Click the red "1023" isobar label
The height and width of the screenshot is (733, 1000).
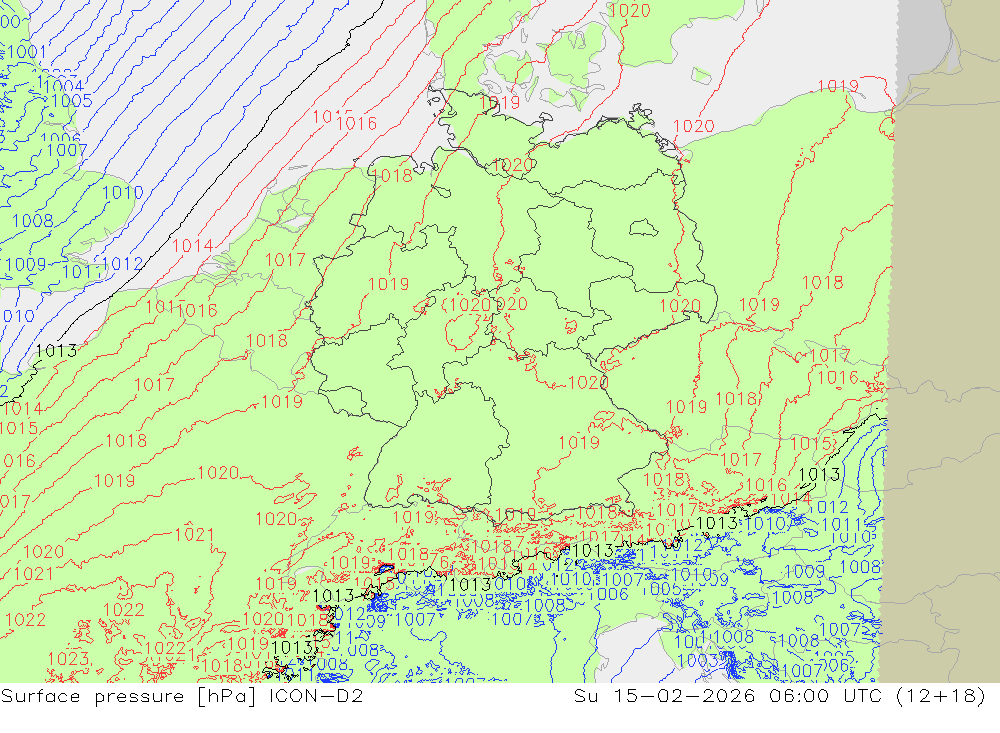pos(68,658)
